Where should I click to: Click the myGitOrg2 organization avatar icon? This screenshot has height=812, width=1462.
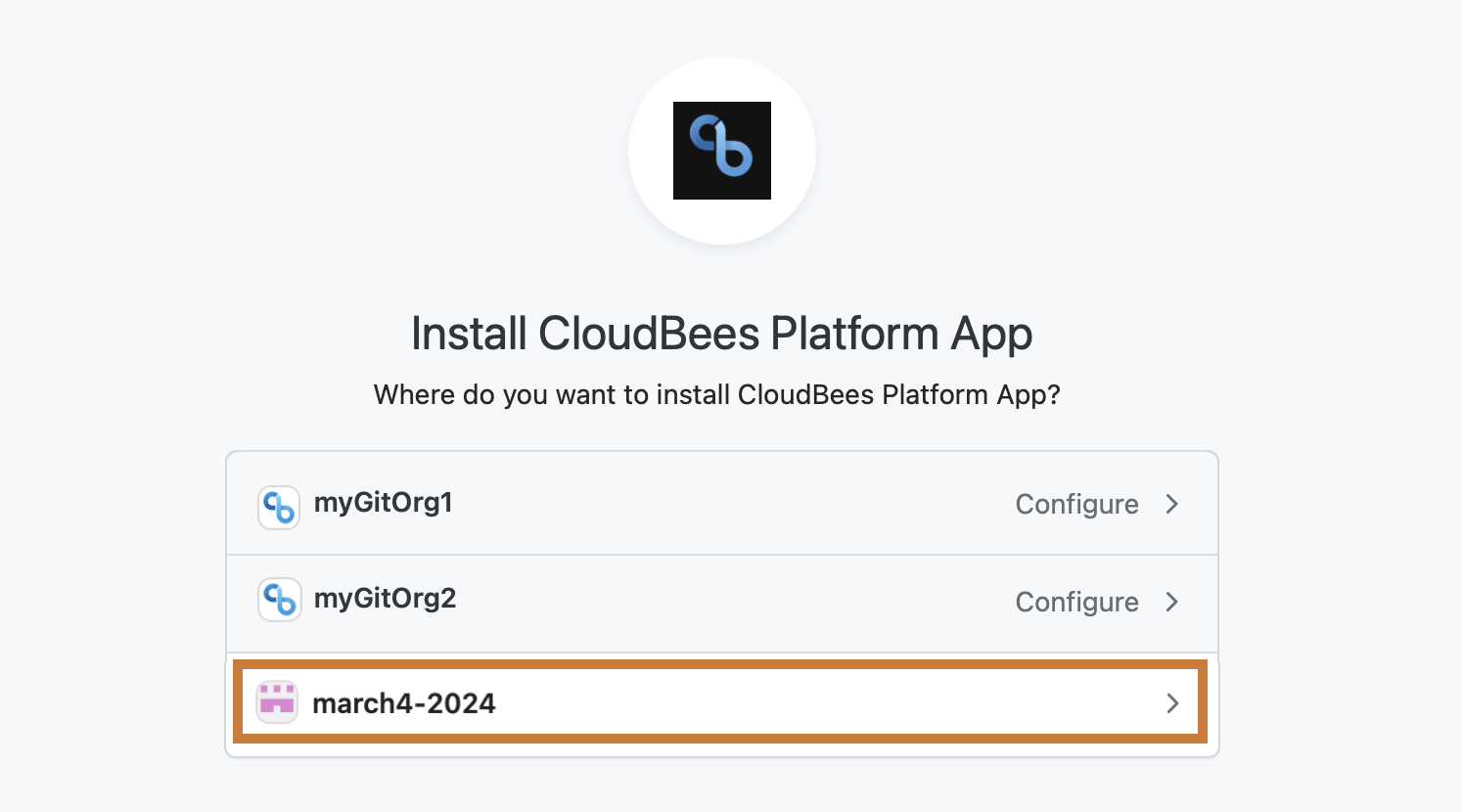[279, 599]
